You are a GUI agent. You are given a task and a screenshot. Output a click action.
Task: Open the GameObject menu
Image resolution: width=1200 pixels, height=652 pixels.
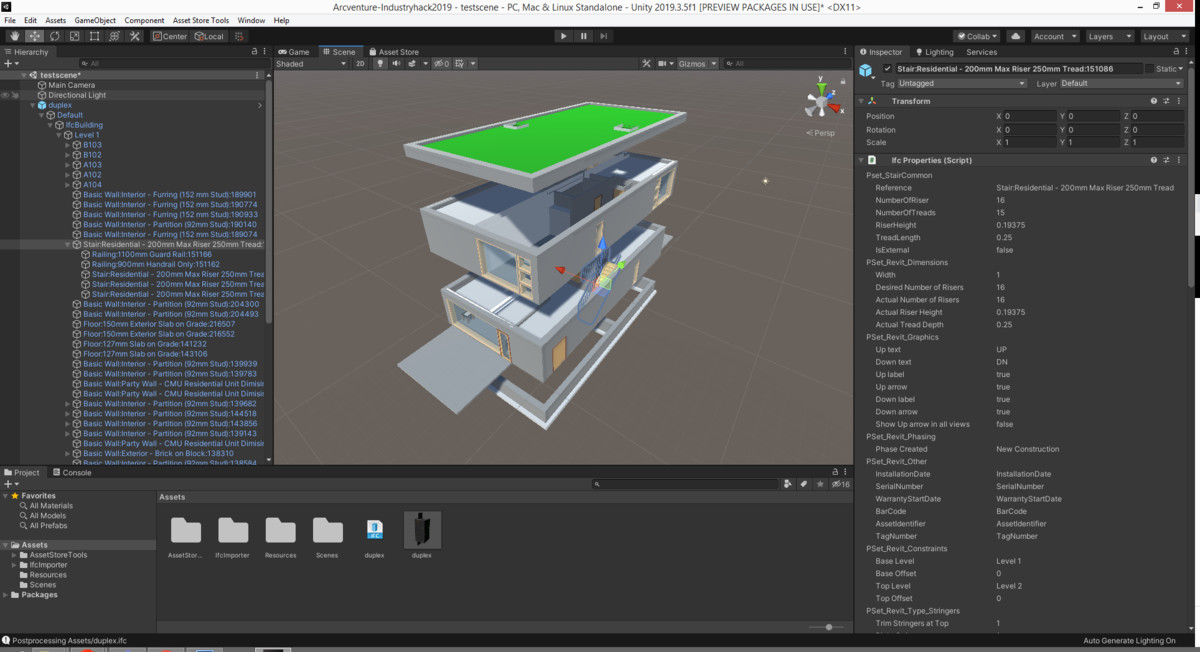pyautogui.click(x=95, y=20)
